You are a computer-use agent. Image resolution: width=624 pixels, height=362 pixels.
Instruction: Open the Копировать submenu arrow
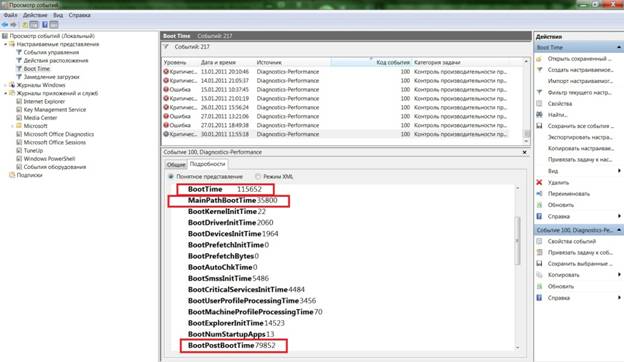tap(619, 275)
